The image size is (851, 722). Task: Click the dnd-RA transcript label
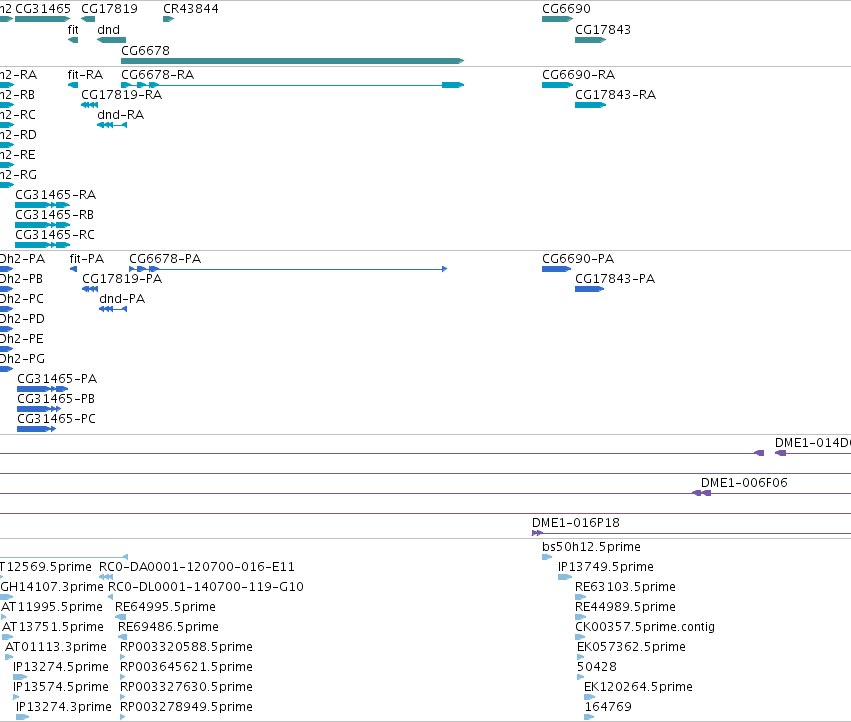coord(120,115)
